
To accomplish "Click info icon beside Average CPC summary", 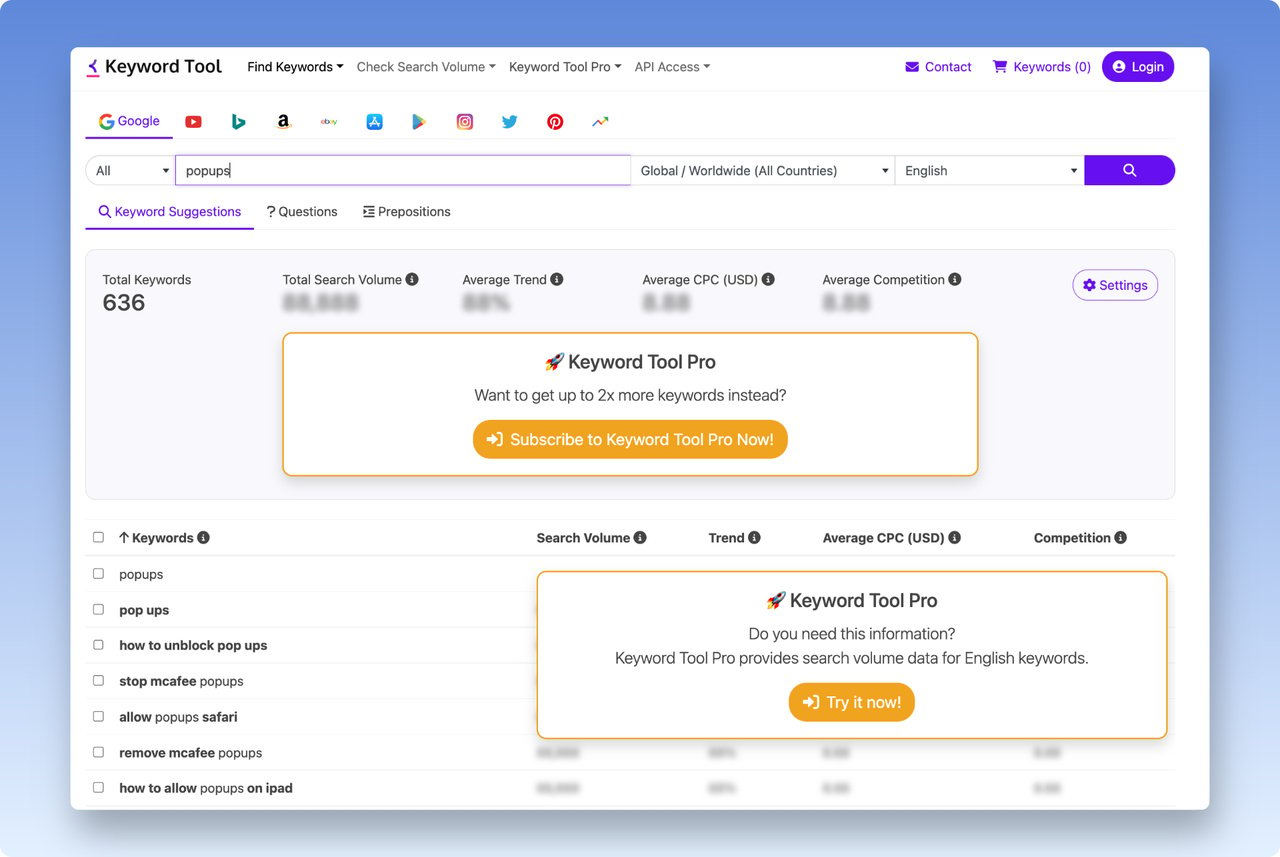I will (x=768, y=280).
